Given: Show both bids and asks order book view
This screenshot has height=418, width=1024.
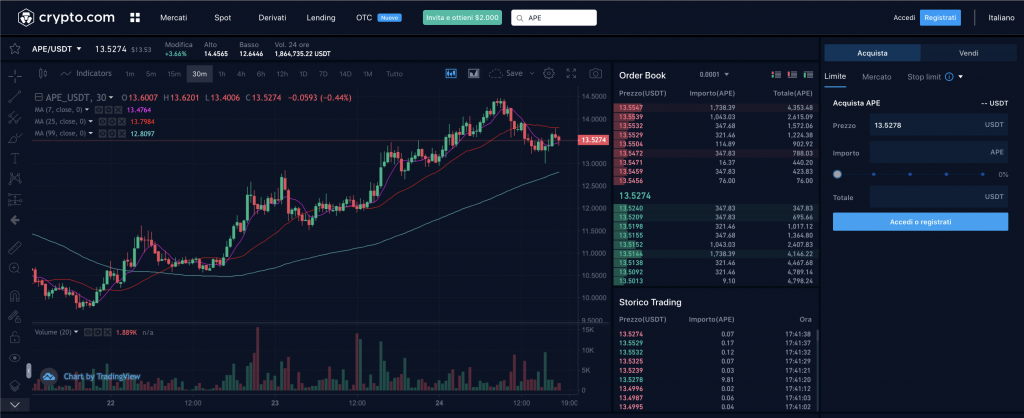Looking at the screenshot, I should tap(776, 75).
